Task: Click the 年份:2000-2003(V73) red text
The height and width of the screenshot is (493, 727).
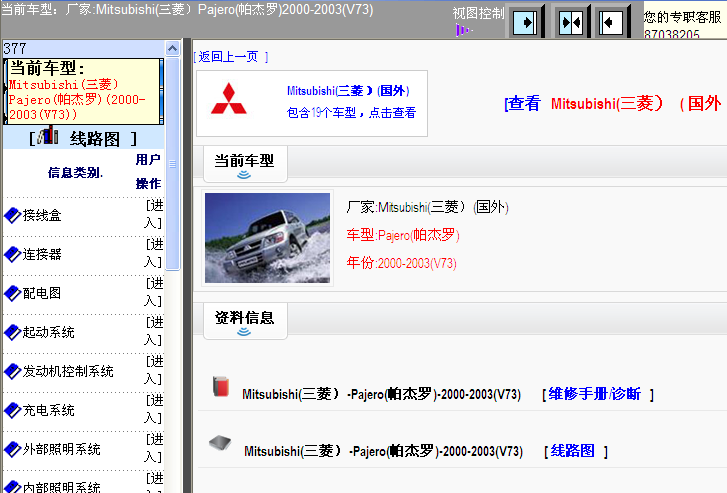Action: (402, 263)
